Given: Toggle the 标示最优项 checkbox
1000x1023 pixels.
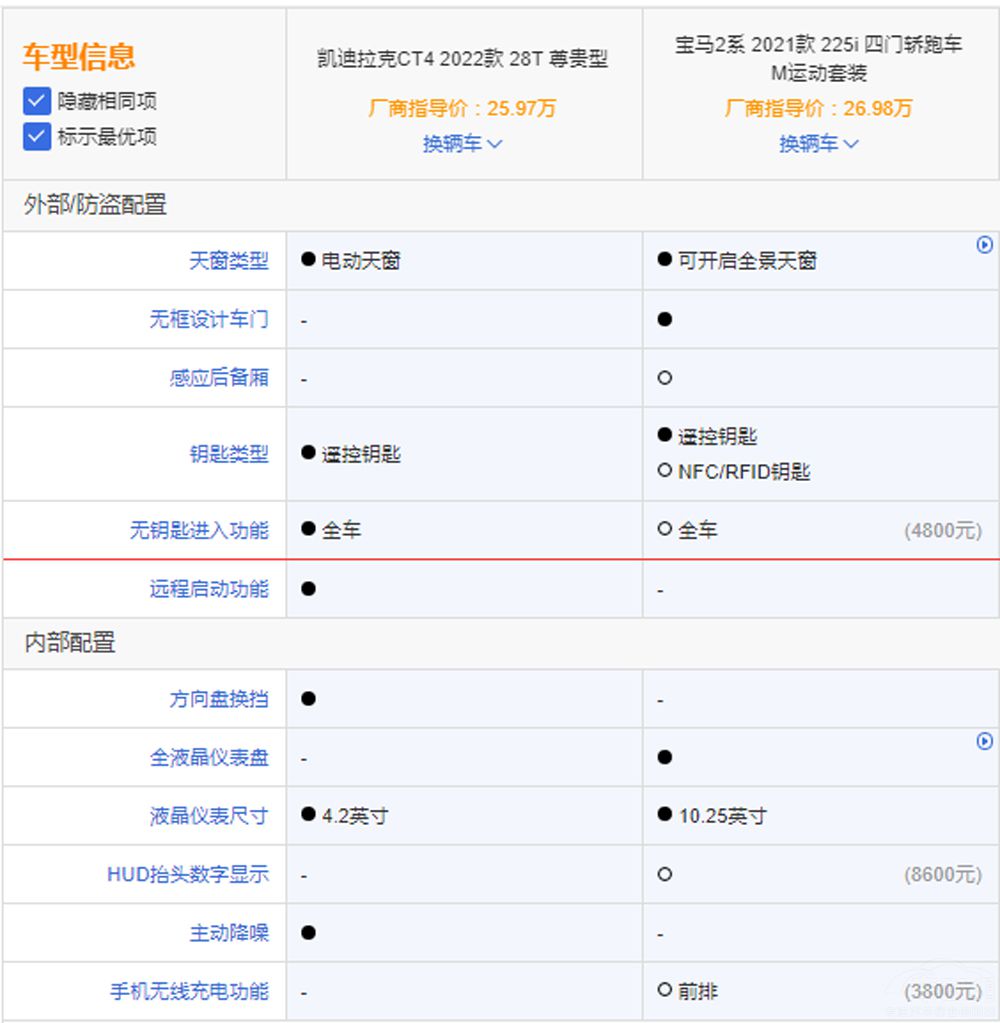Looking at the screenshot, I should click(37, 136).
